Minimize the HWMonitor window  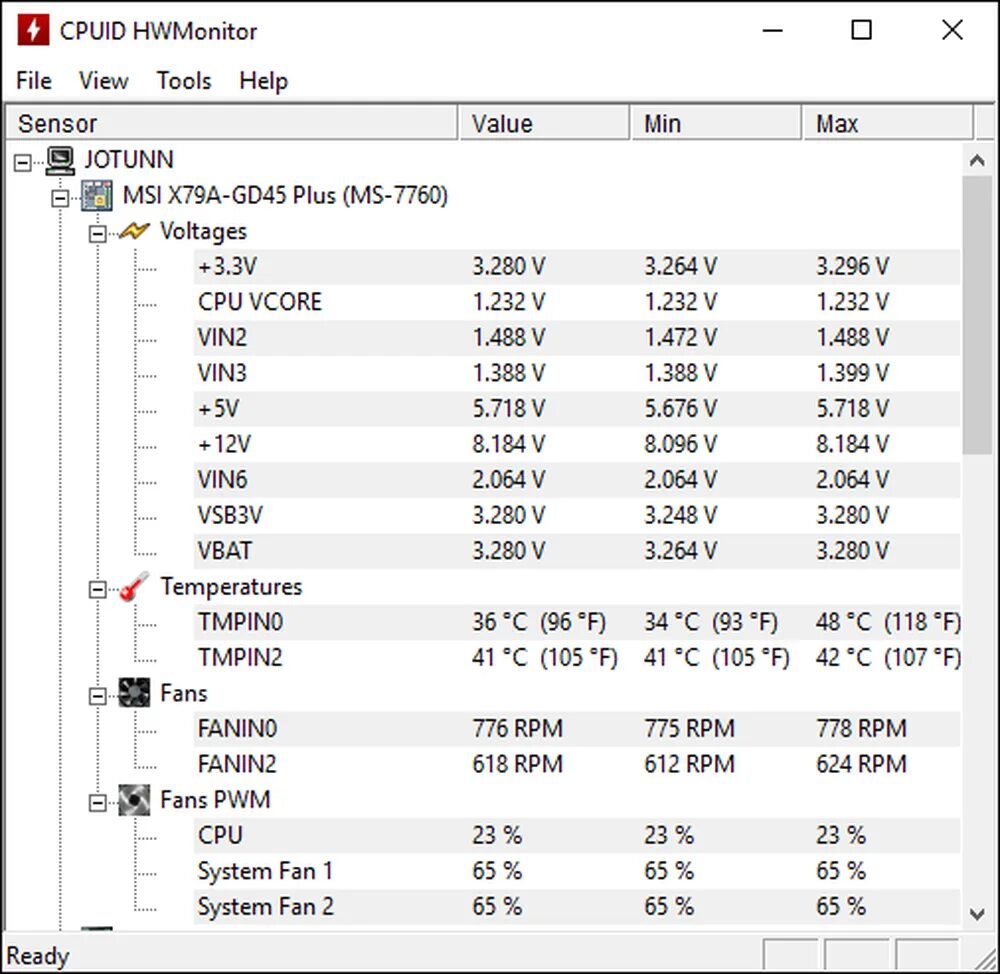(772, 30)
